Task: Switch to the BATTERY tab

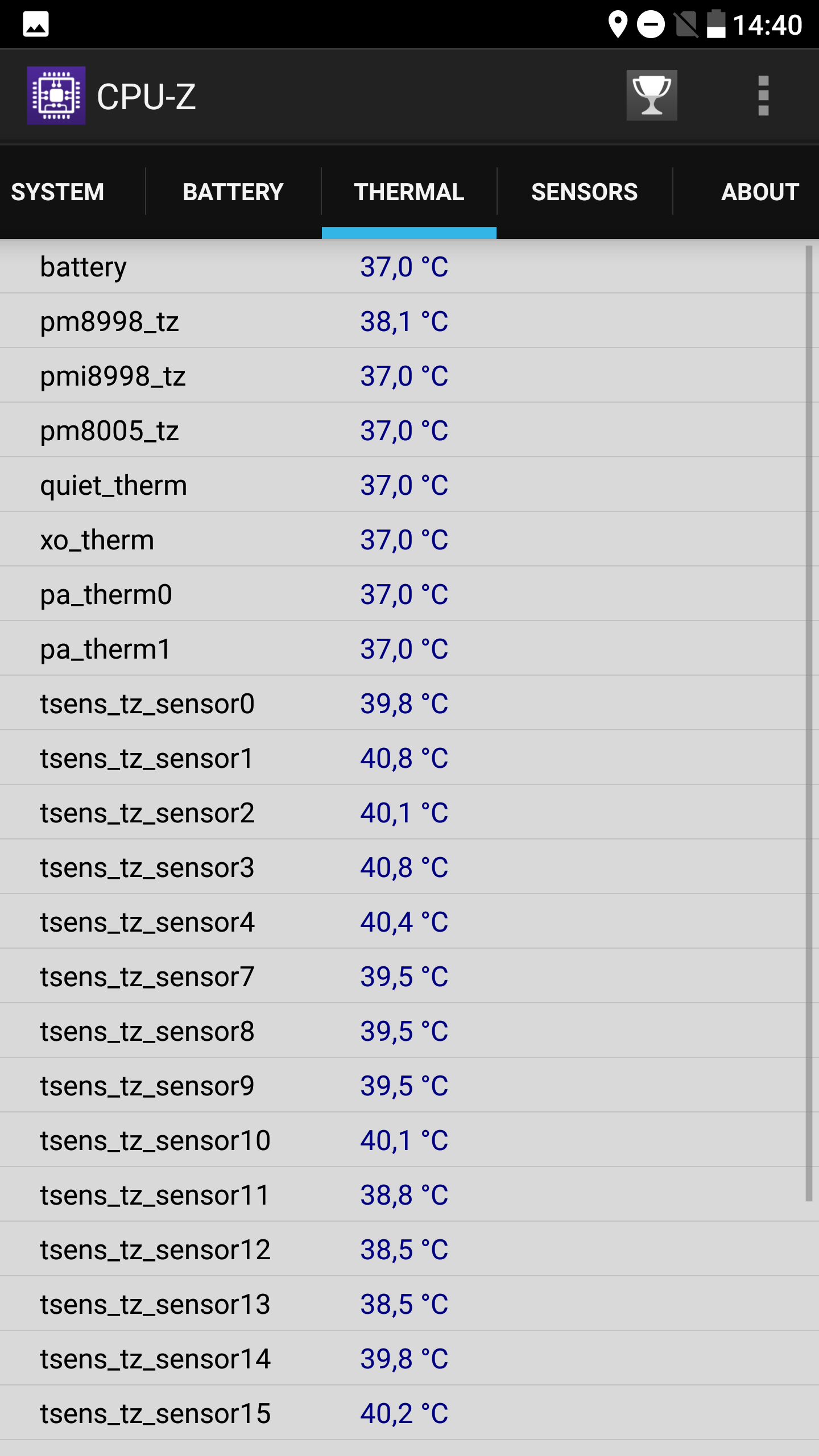Action: coord(233,192)
